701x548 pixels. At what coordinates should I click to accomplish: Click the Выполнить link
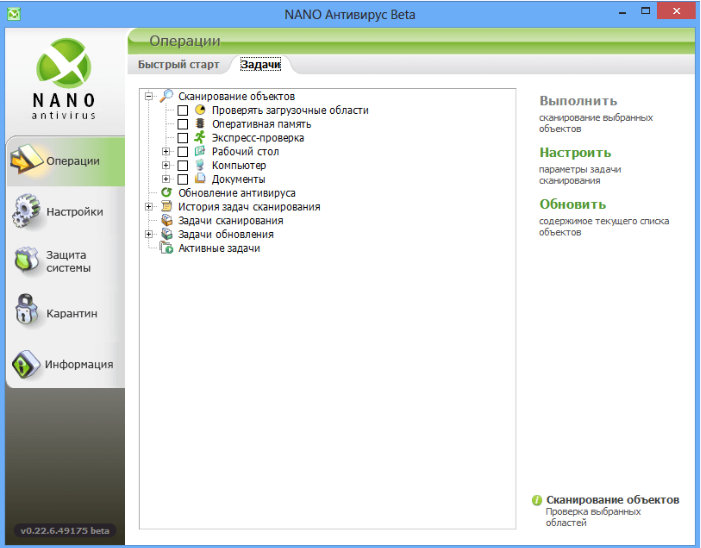(578, 101)
